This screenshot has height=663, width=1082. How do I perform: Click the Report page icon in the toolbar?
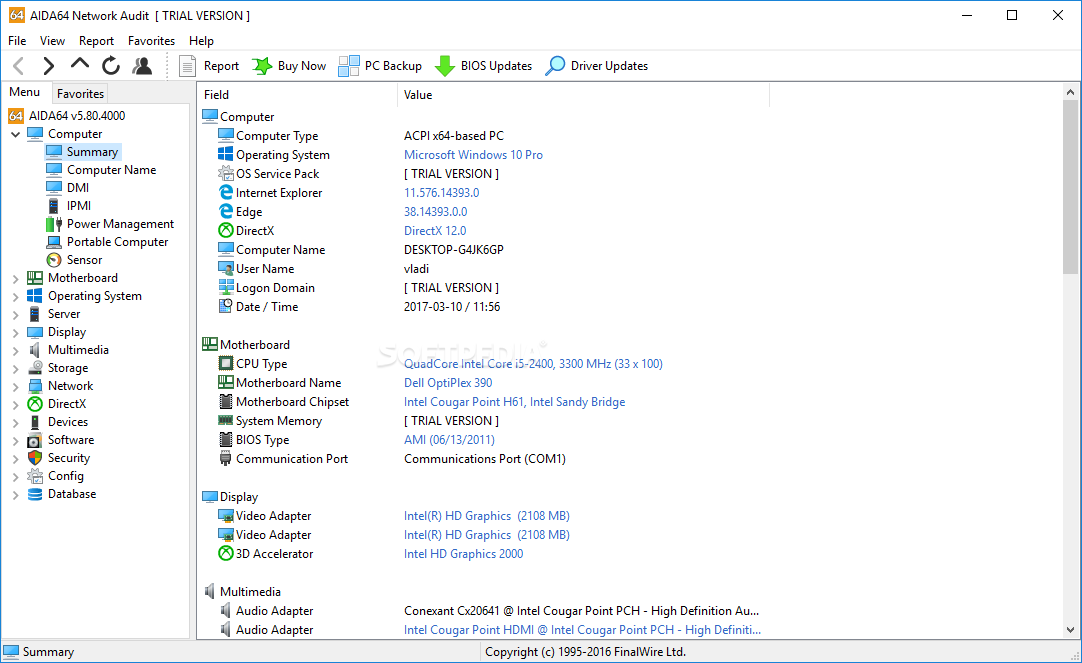(x=187, y=66)
